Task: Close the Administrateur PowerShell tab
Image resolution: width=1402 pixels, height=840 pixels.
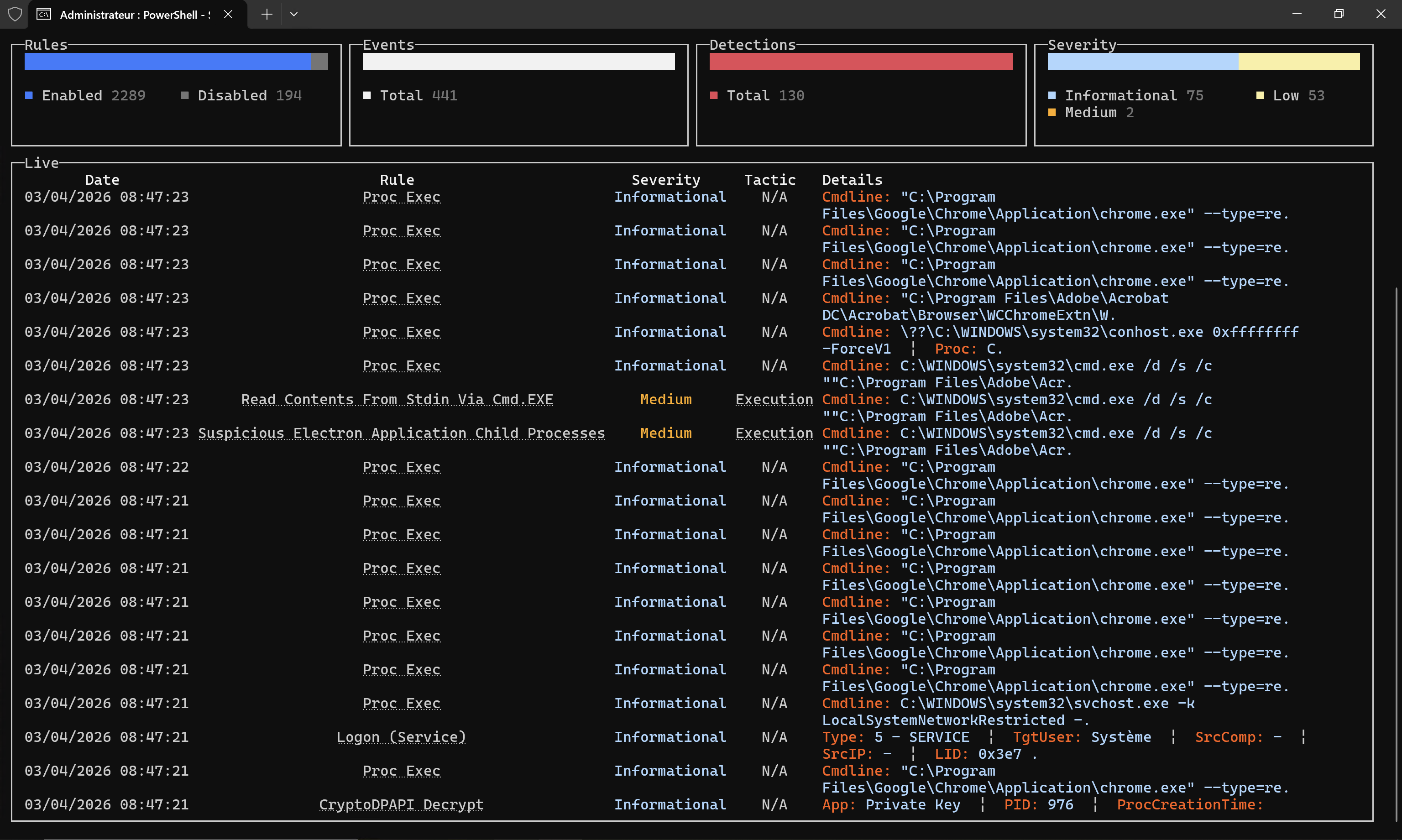Action: click(x=228, y=14)
